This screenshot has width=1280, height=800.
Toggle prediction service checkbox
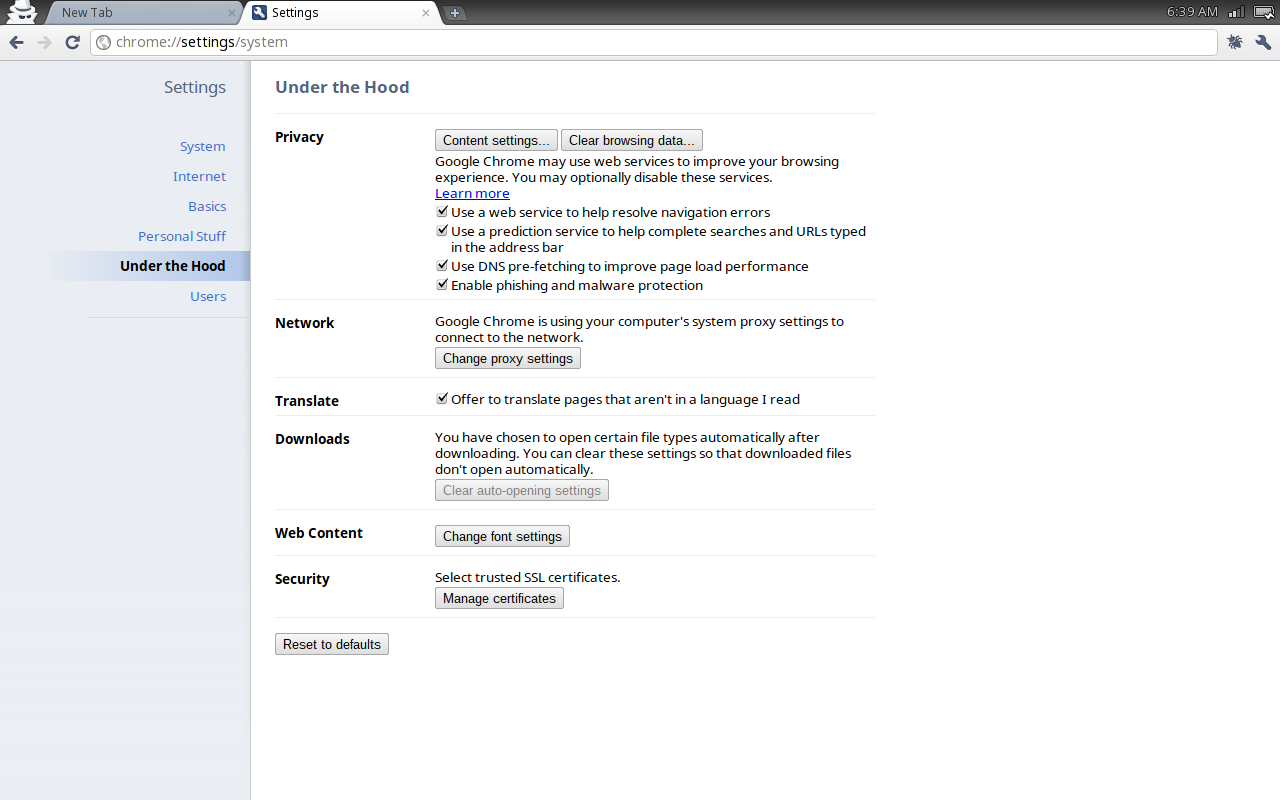point(442,231)
